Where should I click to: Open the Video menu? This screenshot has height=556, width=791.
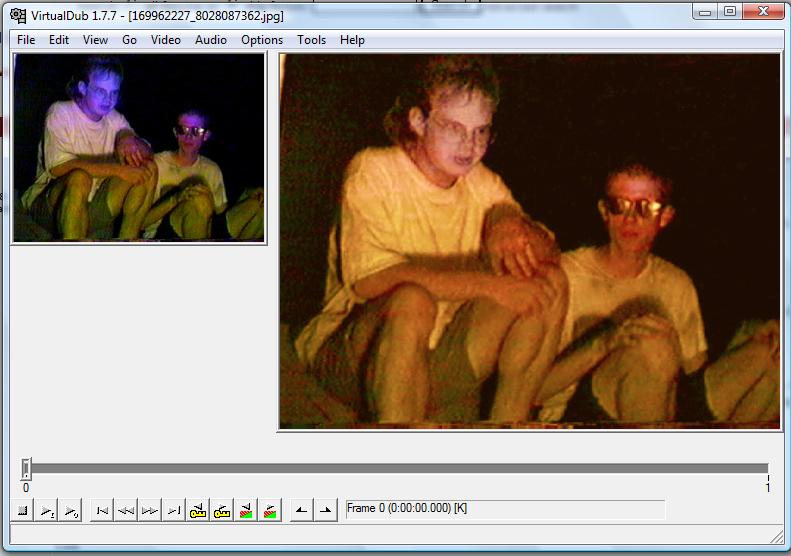(x=165, y=40)
